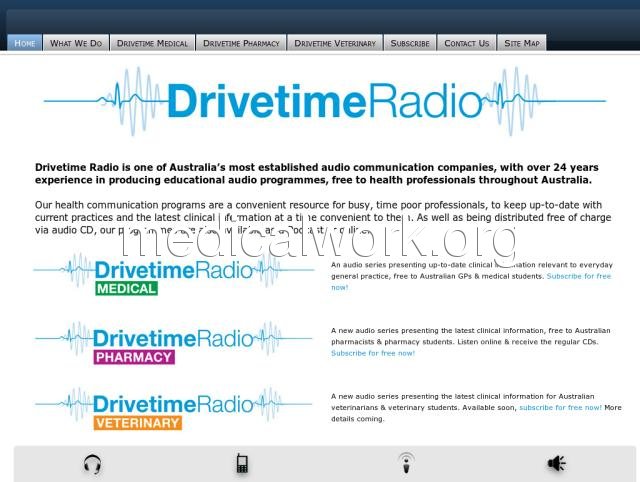640x482 pixels.
Task: Open the What We Do tab
Action: tap(76, 43)
